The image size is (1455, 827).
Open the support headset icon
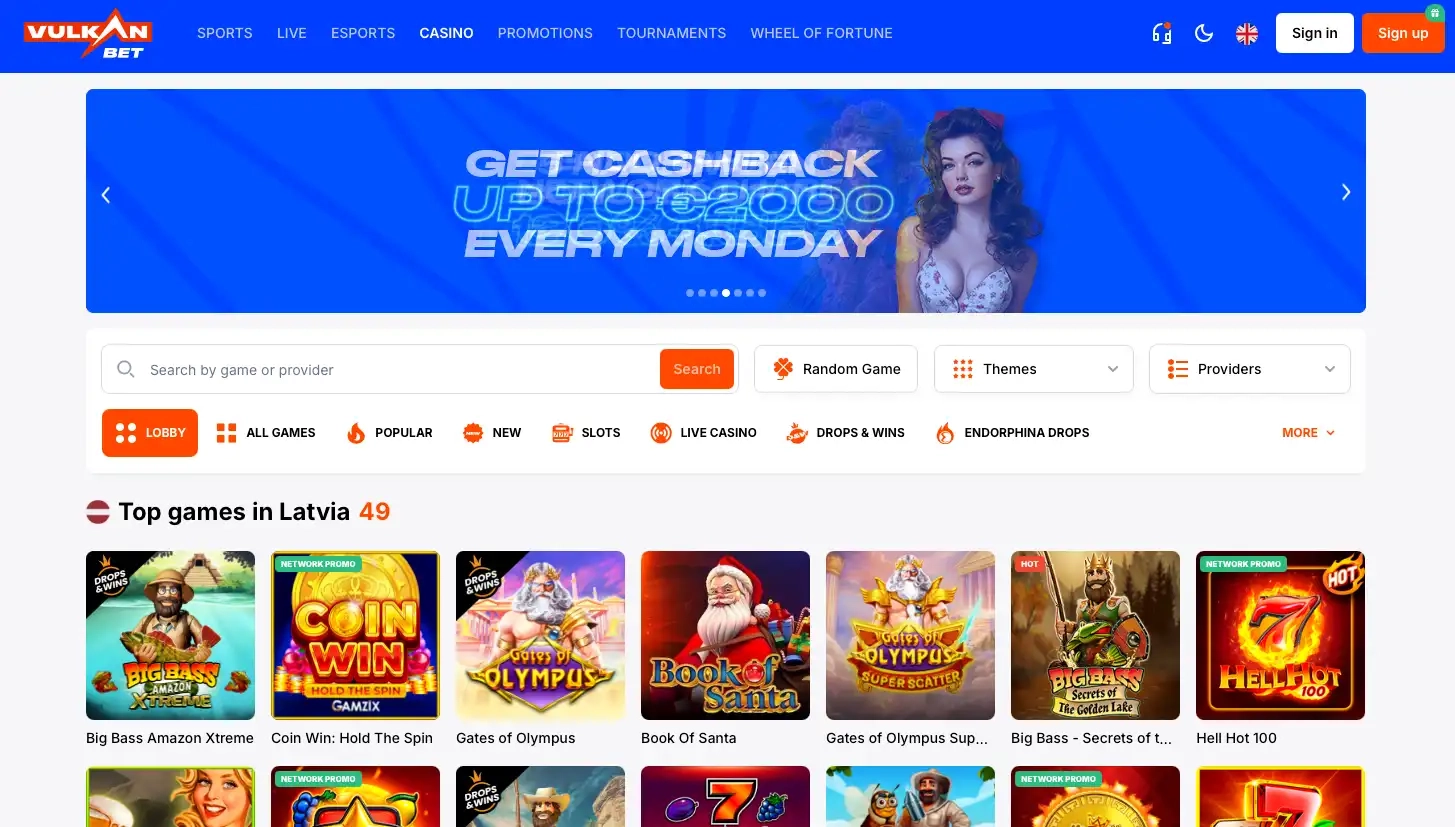(1161, 33)
